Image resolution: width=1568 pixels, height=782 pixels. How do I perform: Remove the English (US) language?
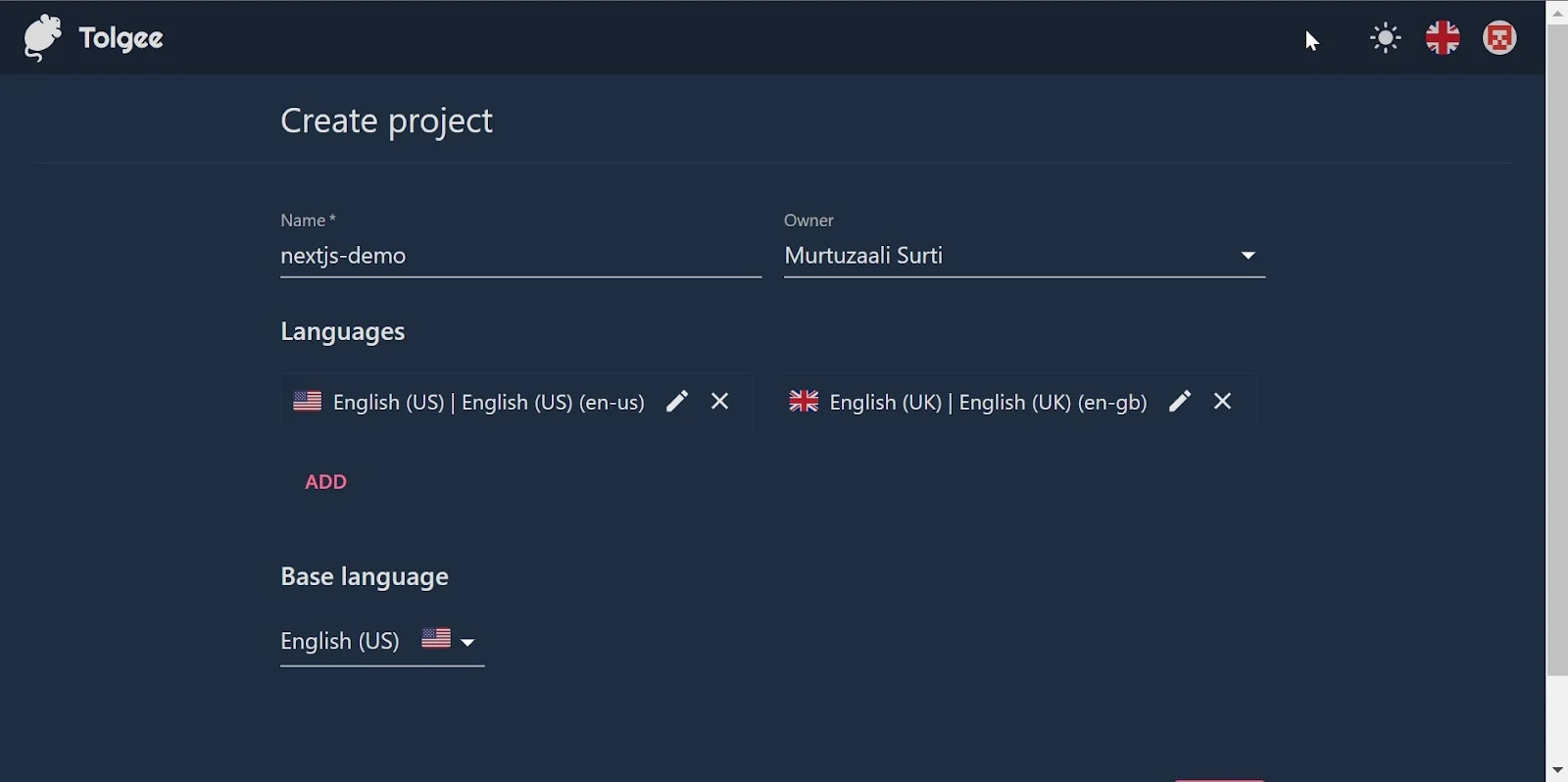pyautogui.click(x=720, y=402)
